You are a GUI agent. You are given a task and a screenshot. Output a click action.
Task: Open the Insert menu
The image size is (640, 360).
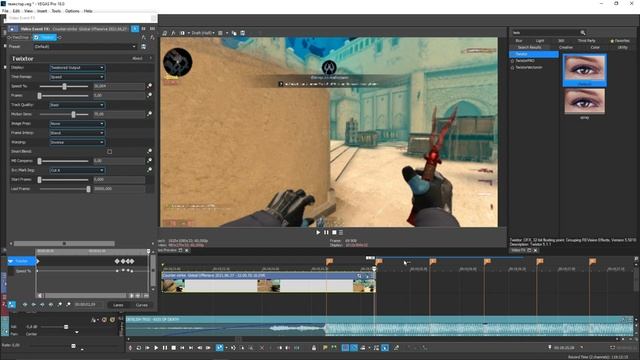coord(42,11)
